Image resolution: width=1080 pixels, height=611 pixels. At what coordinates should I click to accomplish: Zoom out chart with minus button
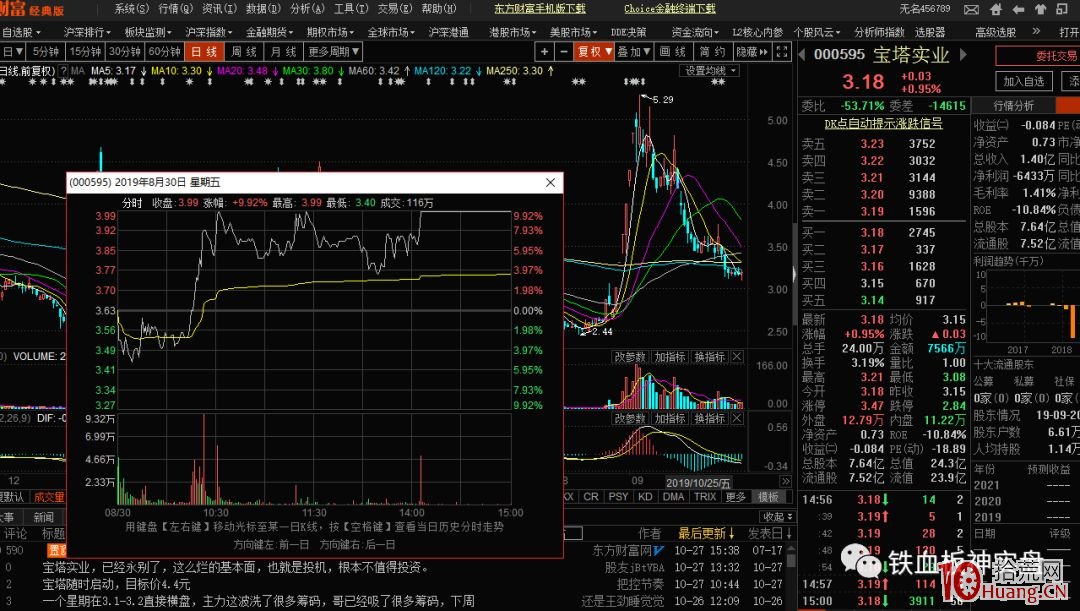pyautogui.click(x=564, y=52)
